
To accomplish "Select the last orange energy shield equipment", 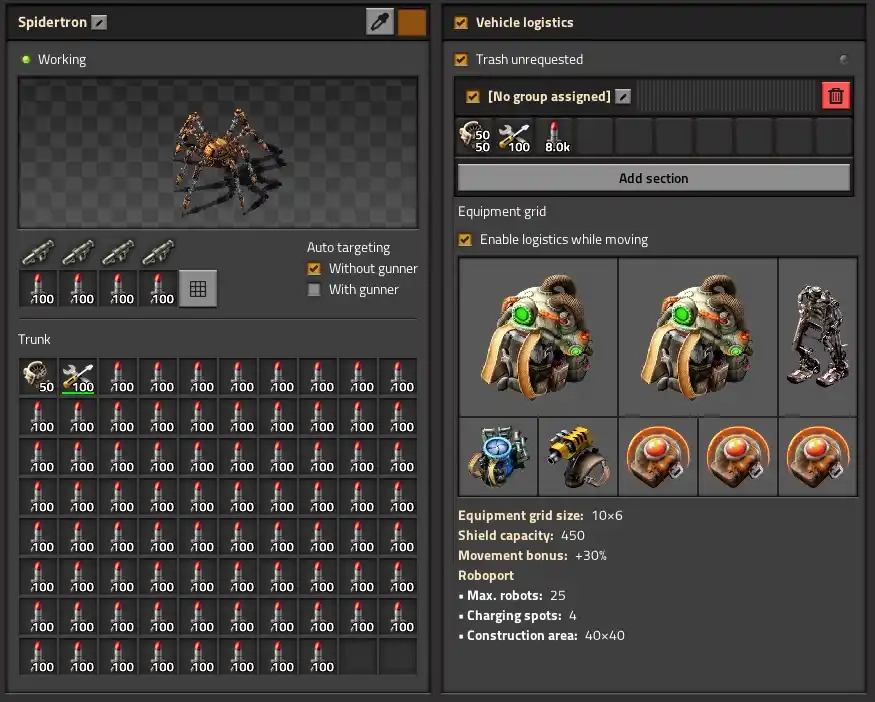I will coord(818,456).
